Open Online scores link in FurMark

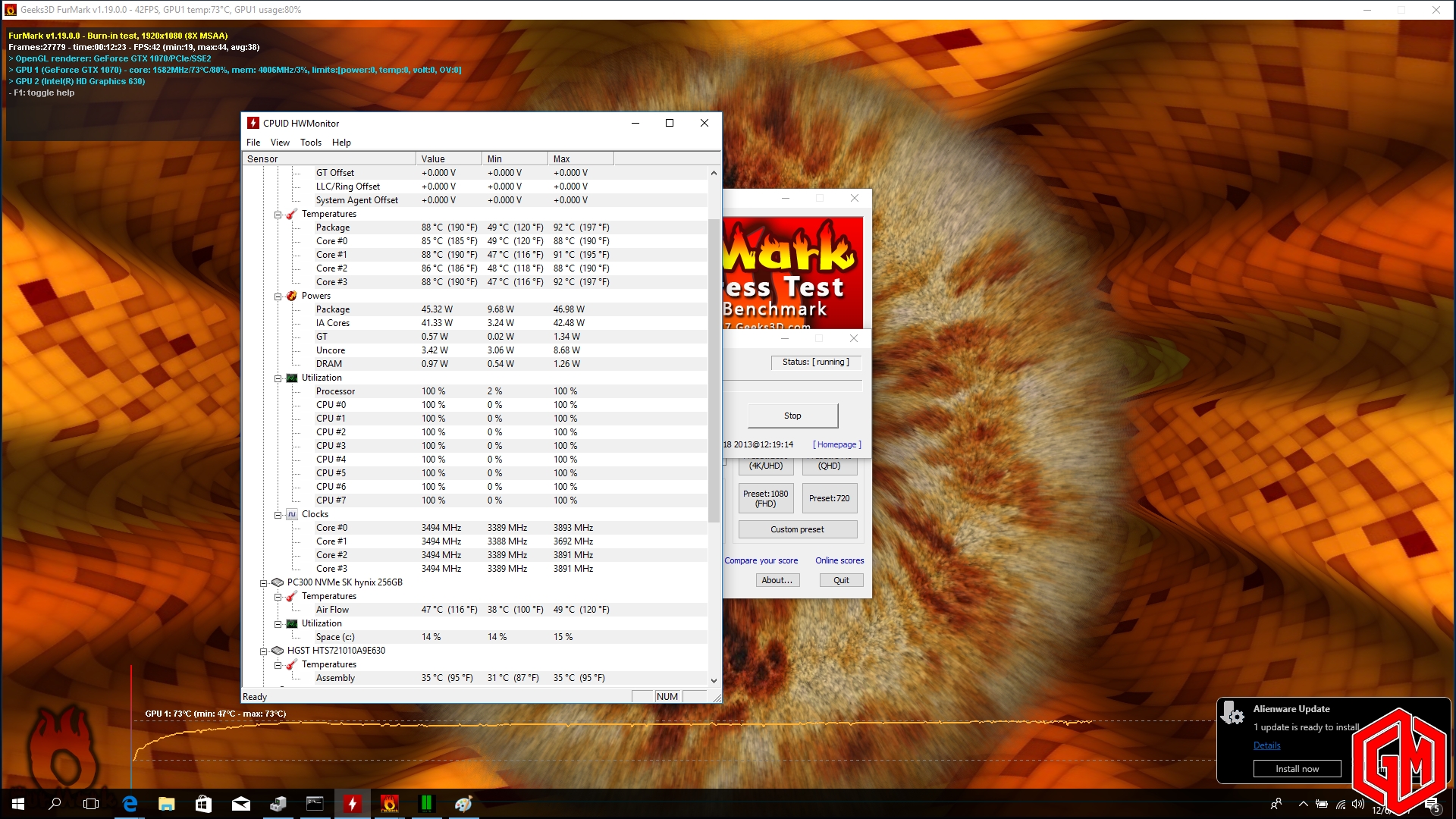(839, 560)
